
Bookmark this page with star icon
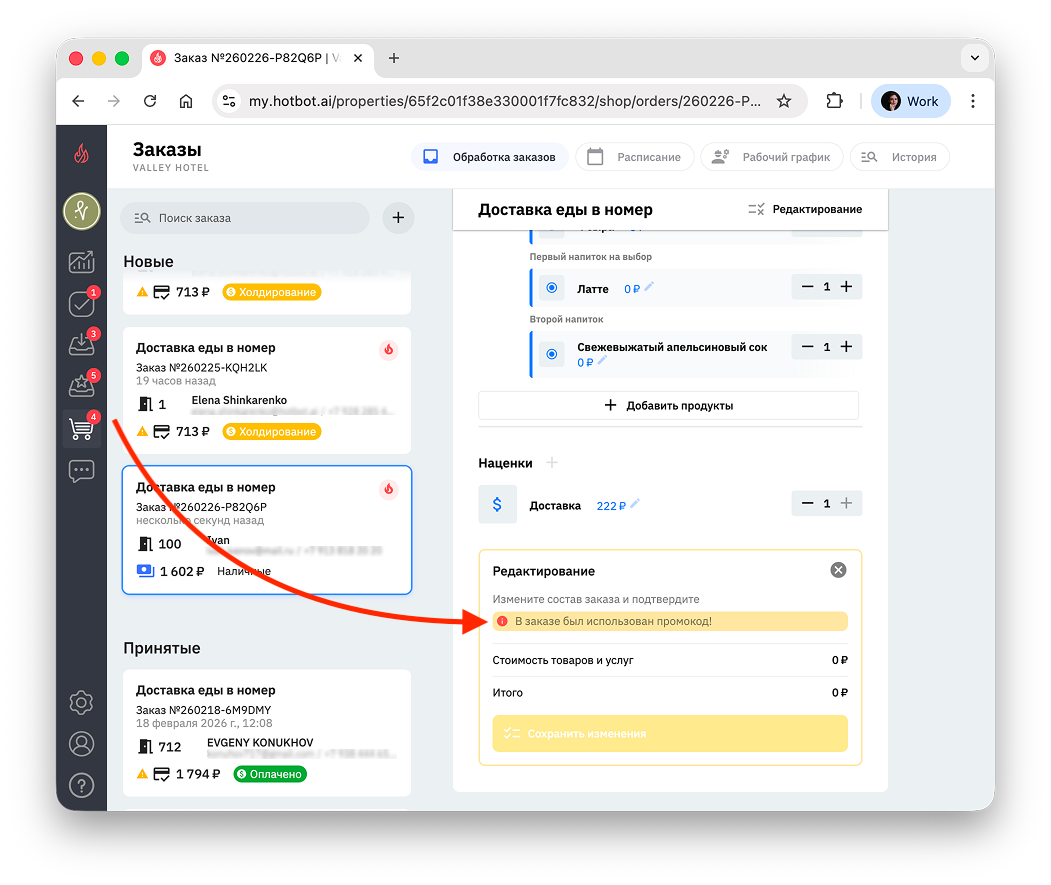[x=784, y=101]
